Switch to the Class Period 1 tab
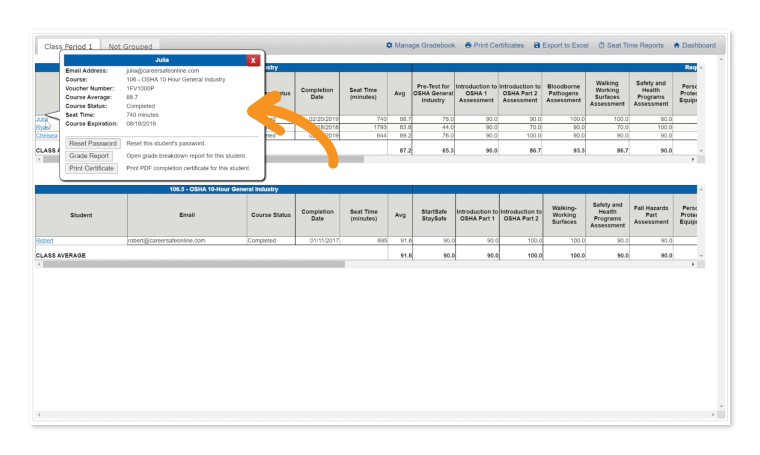The image size is (760, 455). 68,47
